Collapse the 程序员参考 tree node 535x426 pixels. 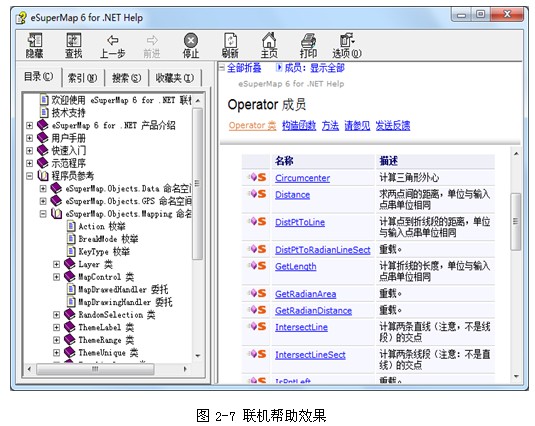click(29, 176)
